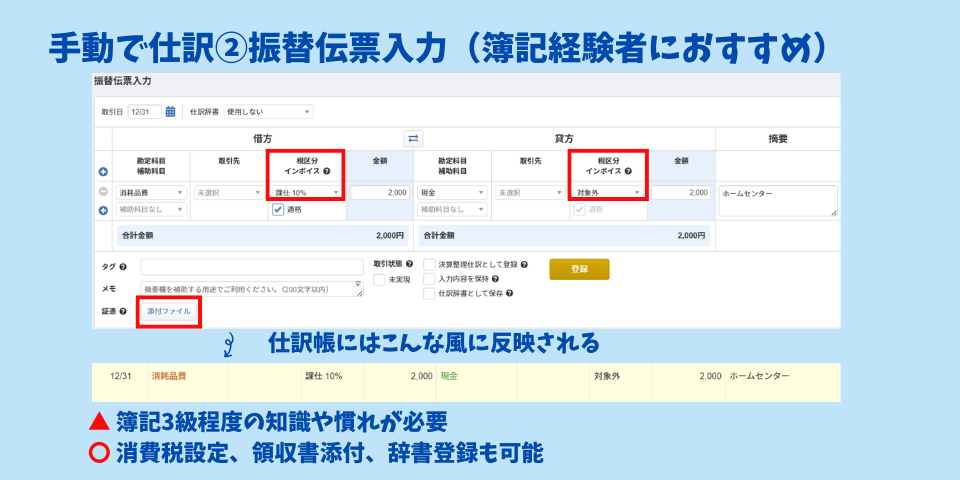The height and width of the screenshot is (480, 960).
Task: Open the credit 補助科目なし dropdown
Action: coord(452,210)
